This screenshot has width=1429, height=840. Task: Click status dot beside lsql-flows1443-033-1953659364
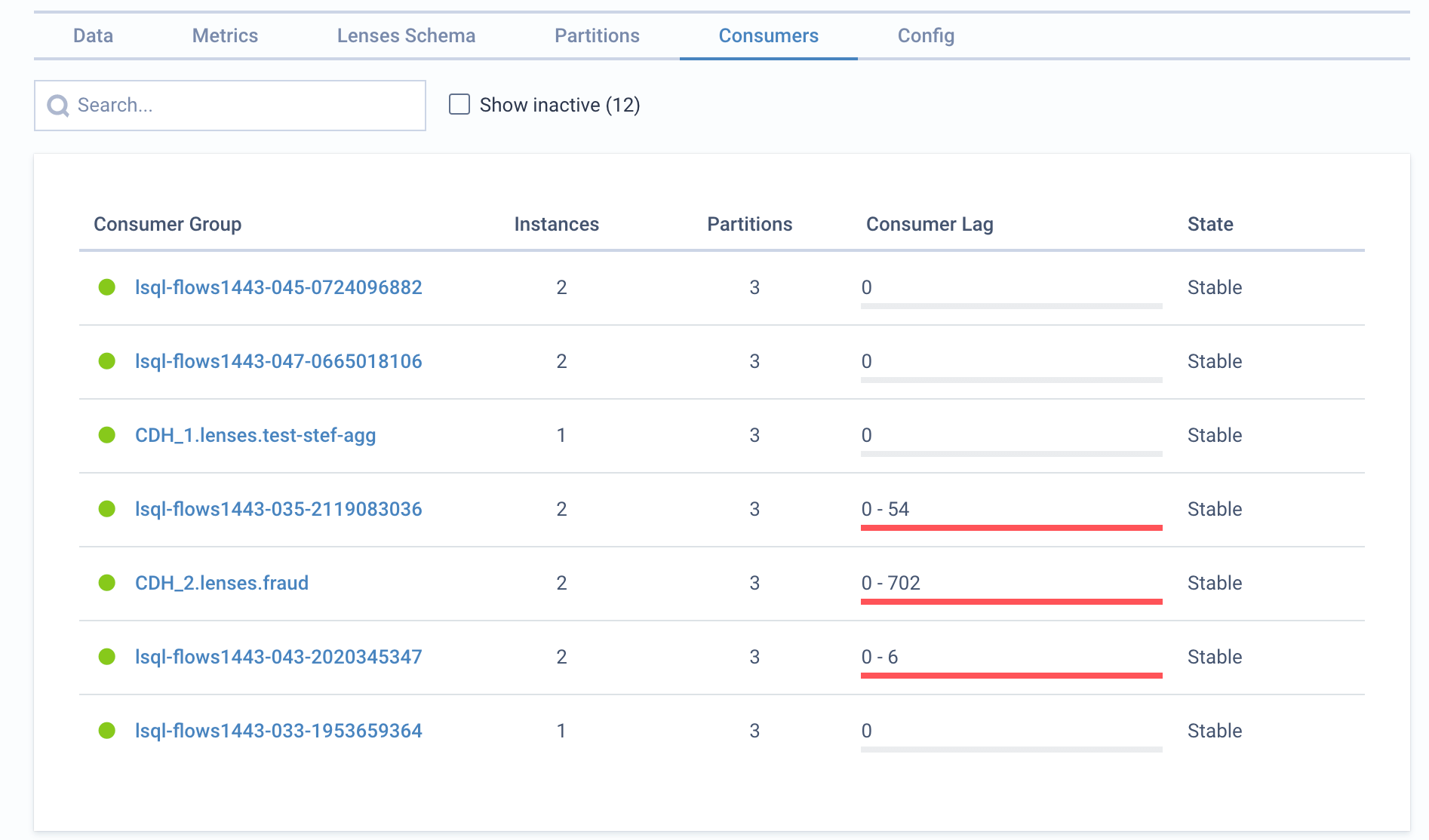[x=107, y=731]
